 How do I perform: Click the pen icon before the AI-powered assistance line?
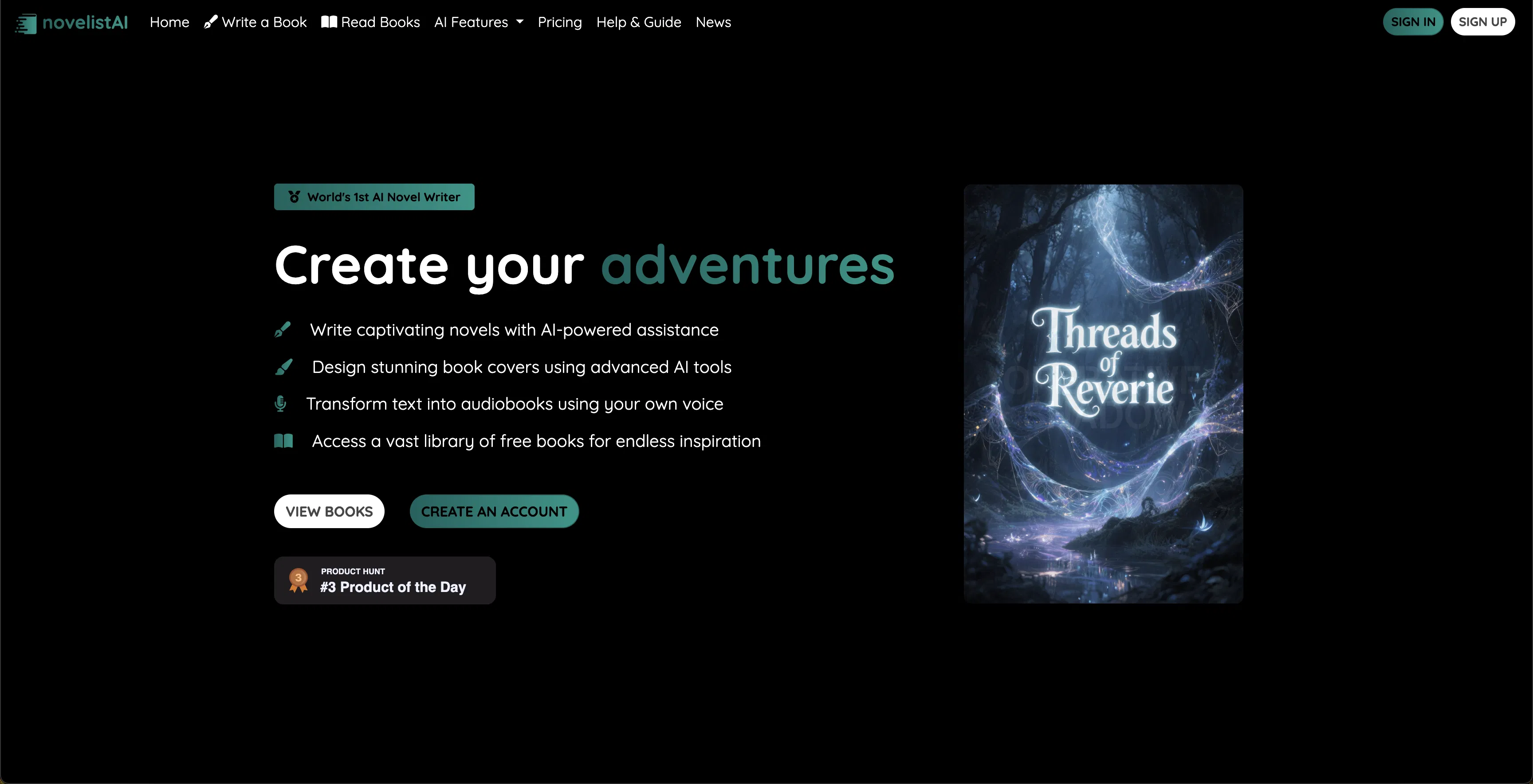point(283,330)
